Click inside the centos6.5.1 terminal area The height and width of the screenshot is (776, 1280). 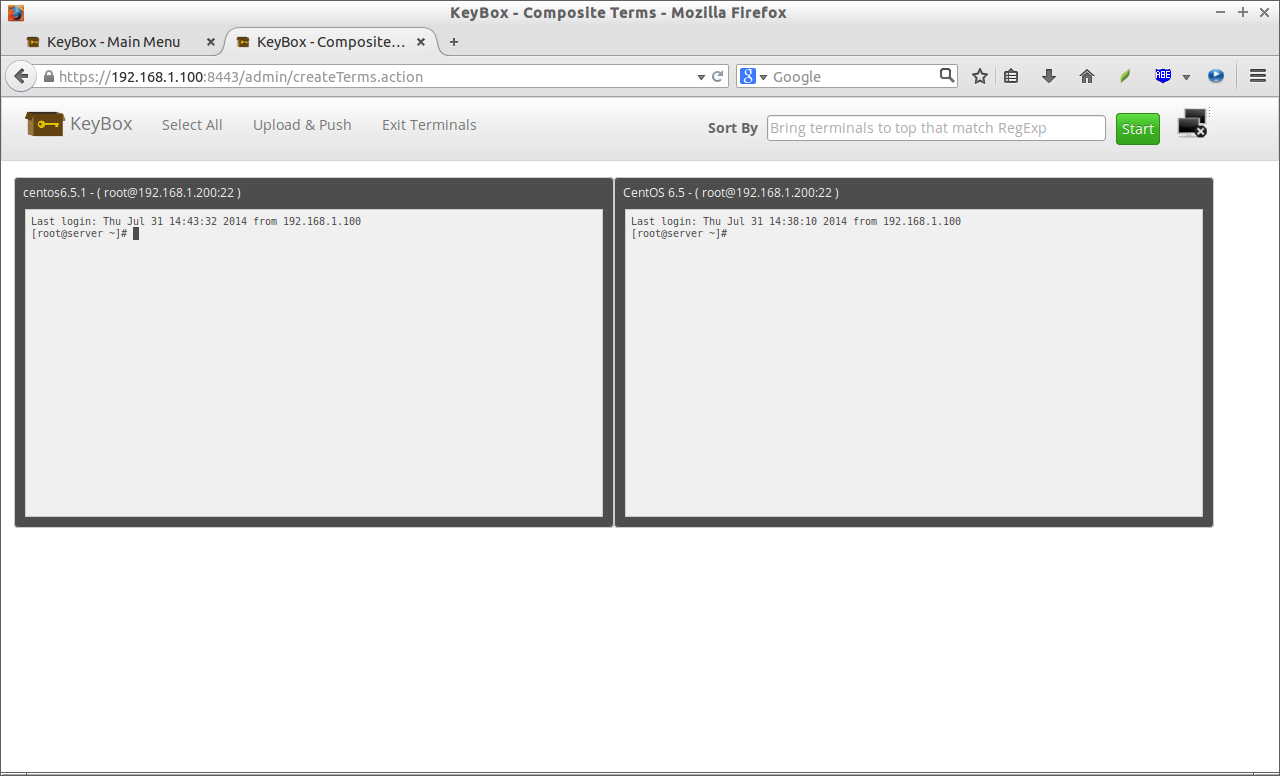pyautogui.click(x=314, y=363)
